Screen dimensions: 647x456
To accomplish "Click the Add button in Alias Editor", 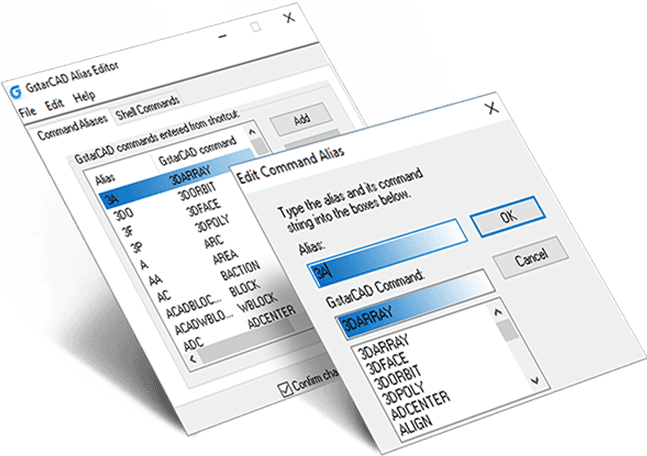I will (302, 120).
